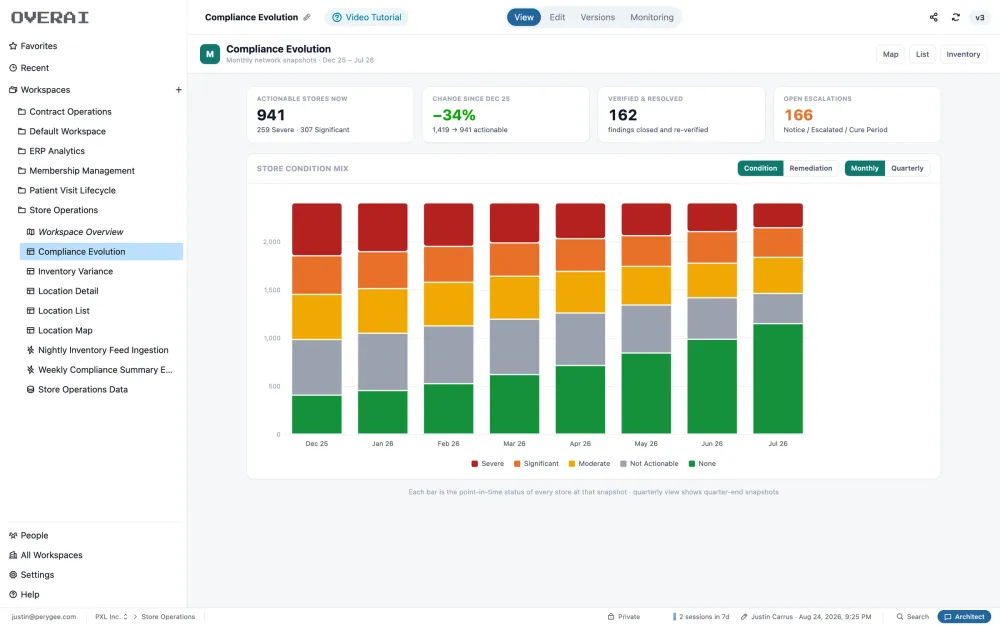The height and width of the screenshot is (625, 1000).
Task: Open Favorites from the star icon
Action: 13,46
